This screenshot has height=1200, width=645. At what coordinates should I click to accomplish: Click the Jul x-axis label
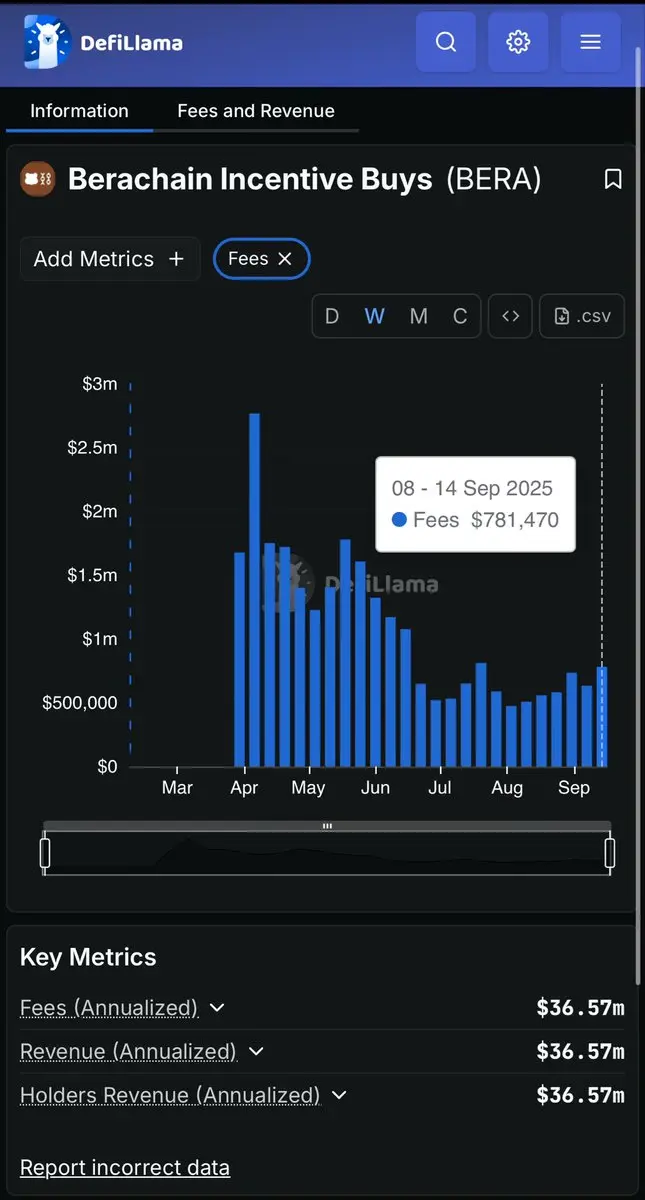pyautogui.click(x=440, y=788)
